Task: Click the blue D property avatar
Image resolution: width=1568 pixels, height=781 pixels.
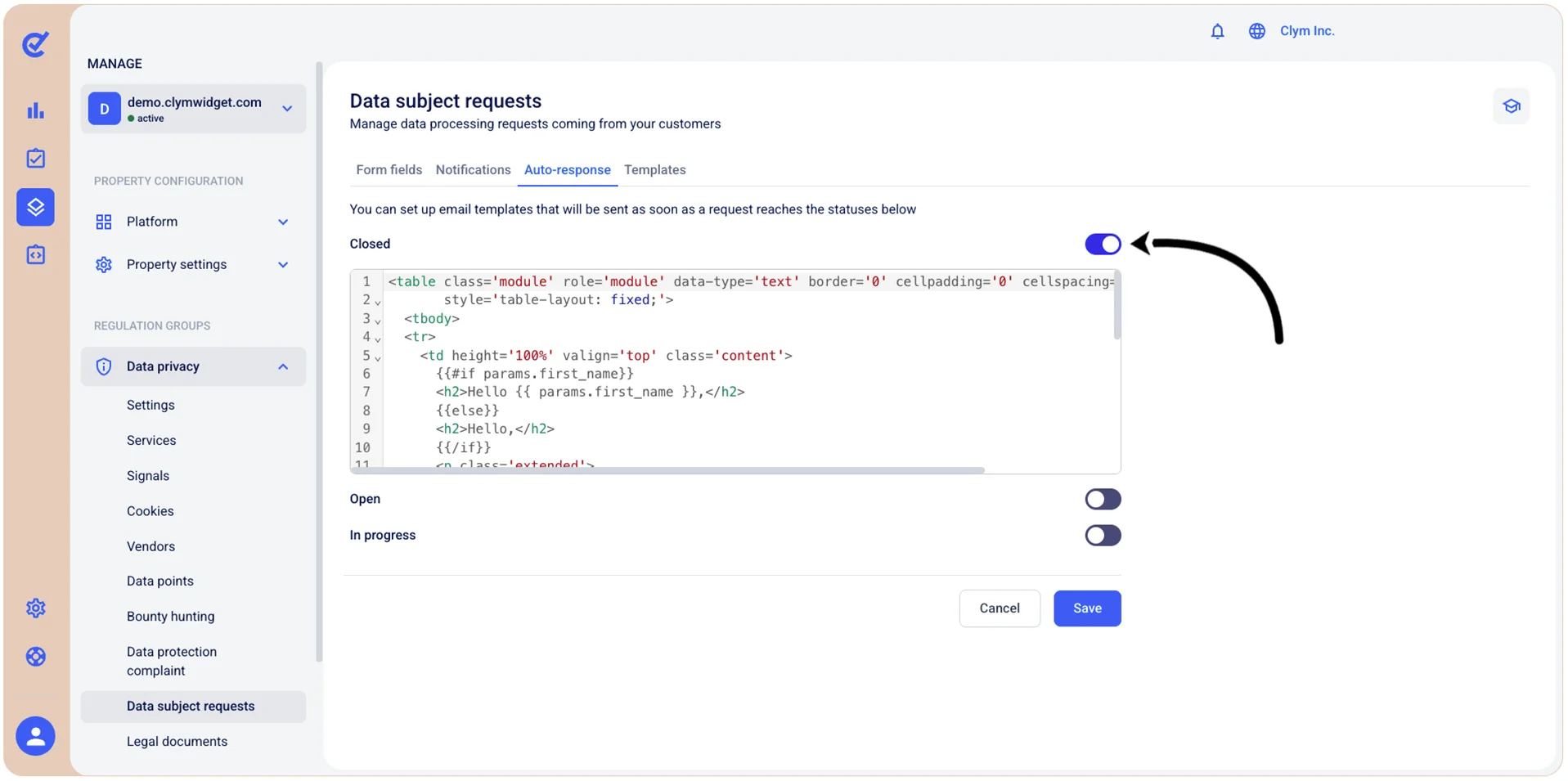Action: [105, 109]
